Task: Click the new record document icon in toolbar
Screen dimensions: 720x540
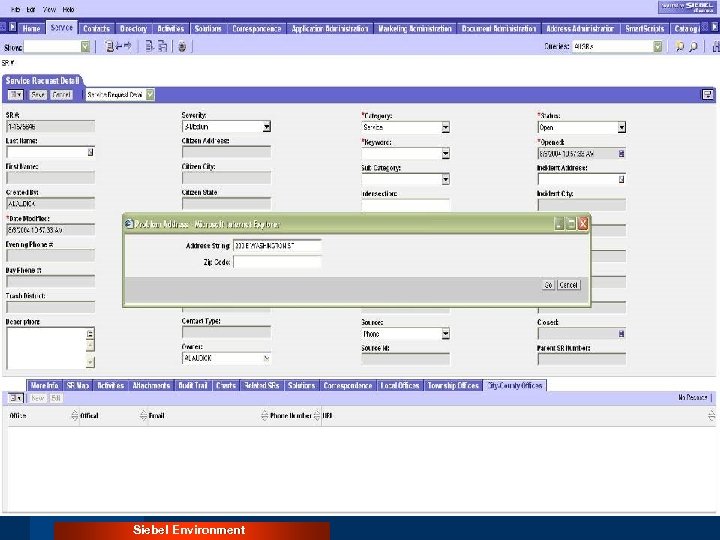Action: pos(149,46)
